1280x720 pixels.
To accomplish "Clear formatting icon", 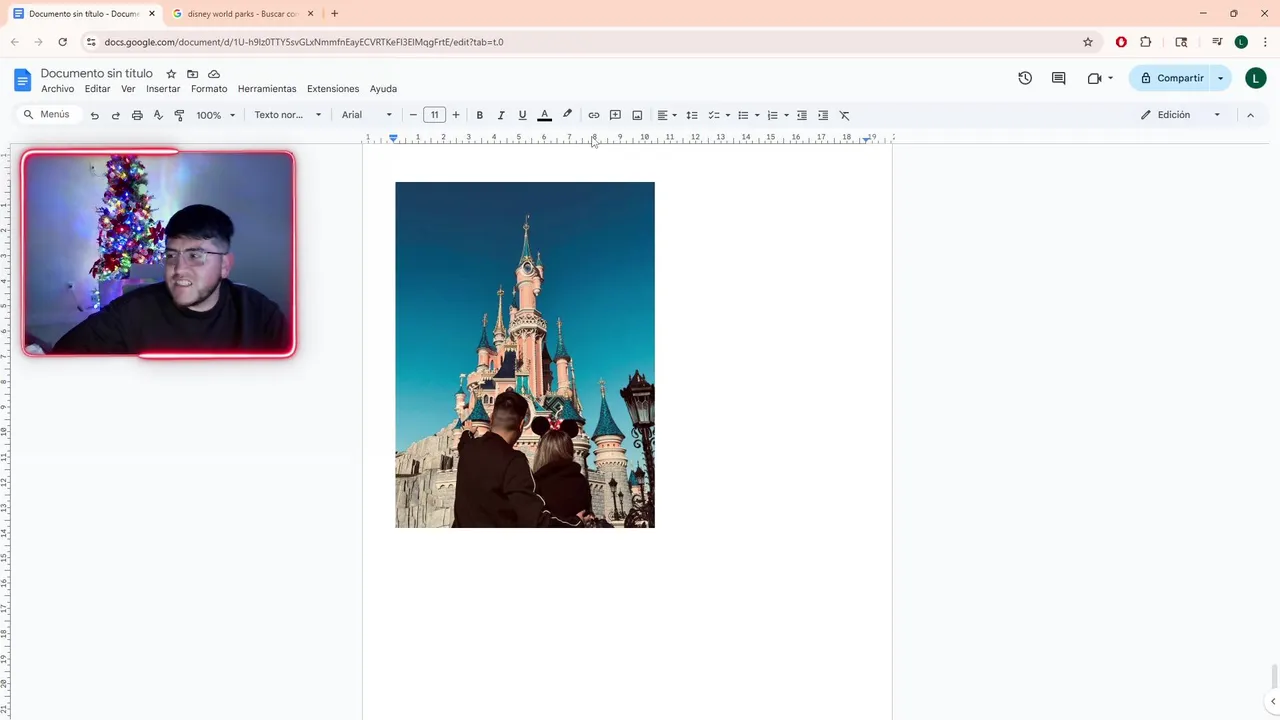I will 844,115.
